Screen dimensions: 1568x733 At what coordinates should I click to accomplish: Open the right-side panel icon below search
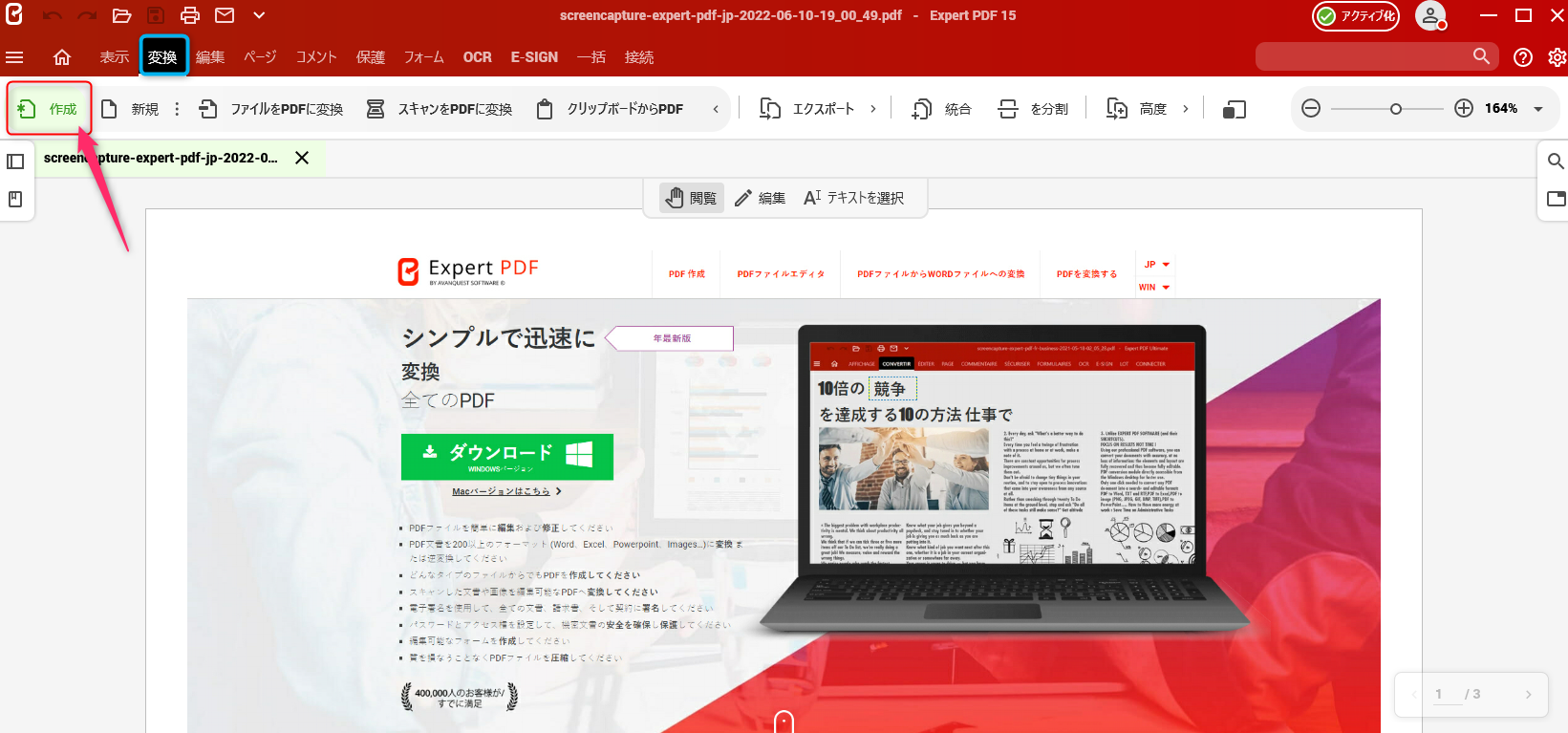tap(1556, 199)
